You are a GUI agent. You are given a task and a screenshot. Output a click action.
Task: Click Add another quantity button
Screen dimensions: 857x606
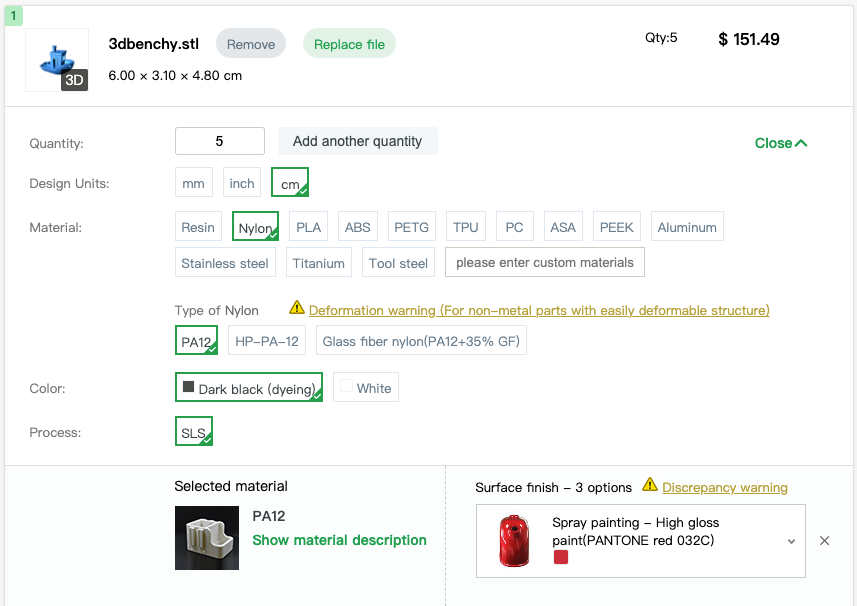(357, 141)
